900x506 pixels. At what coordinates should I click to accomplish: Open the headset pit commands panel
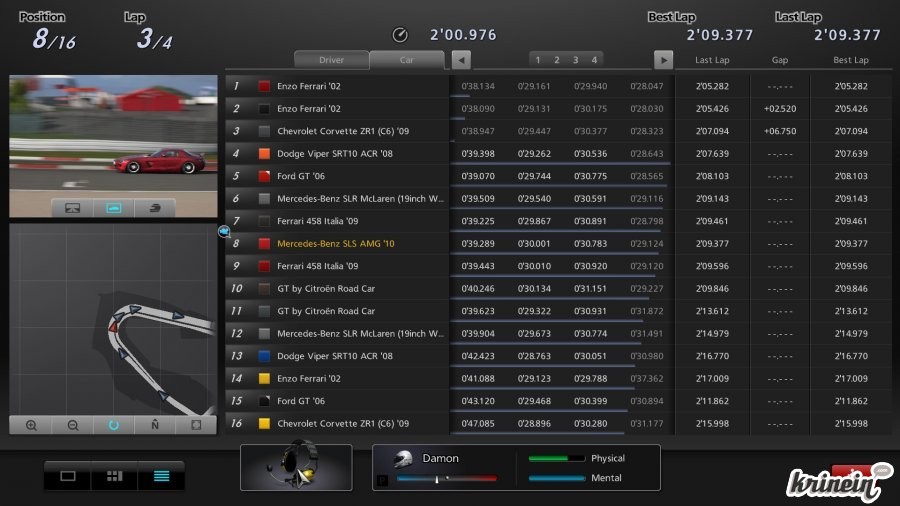point(296,468)
